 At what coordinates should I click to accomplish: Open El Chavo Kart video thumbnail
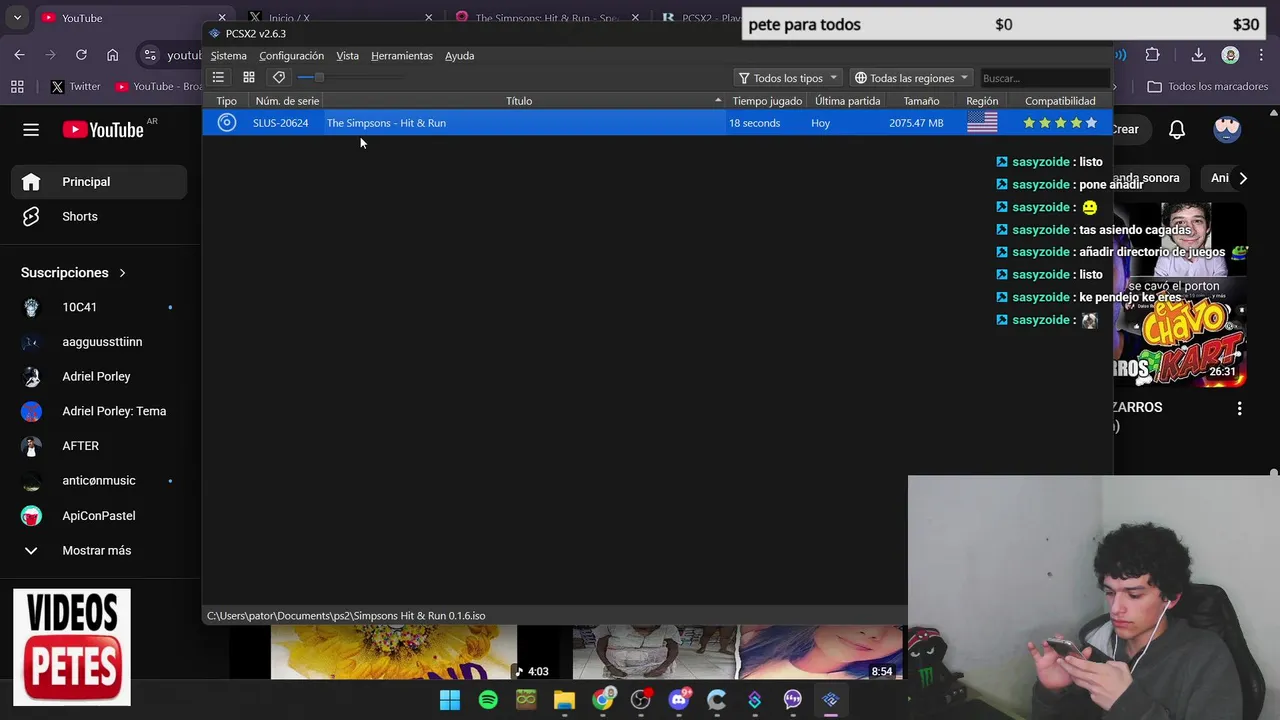coord(1180,293)
